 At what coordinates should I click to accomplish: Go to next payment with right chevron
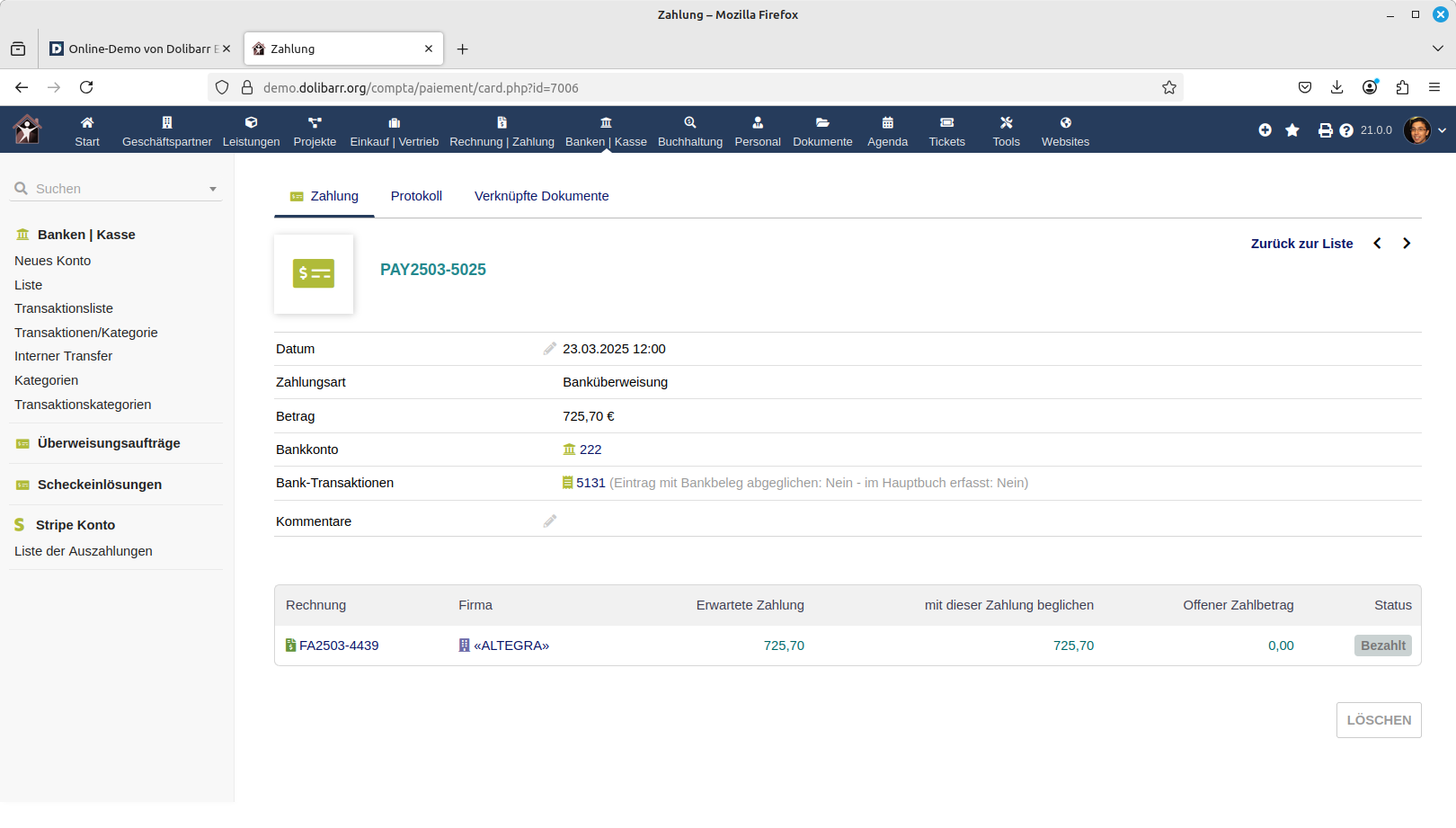coord(1407,244)
